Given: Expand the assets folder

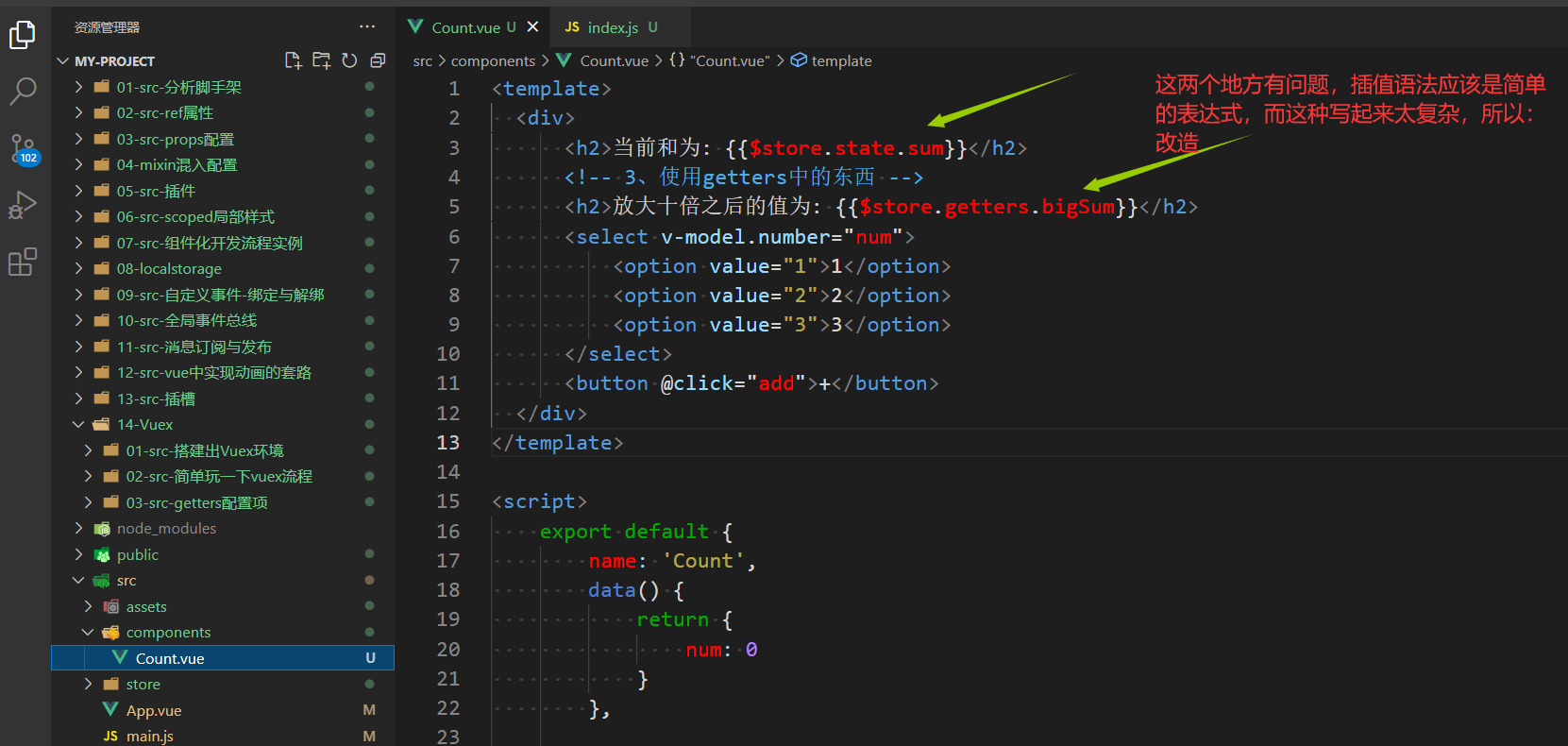Looking at the screenshot, I should pos(88,606).
